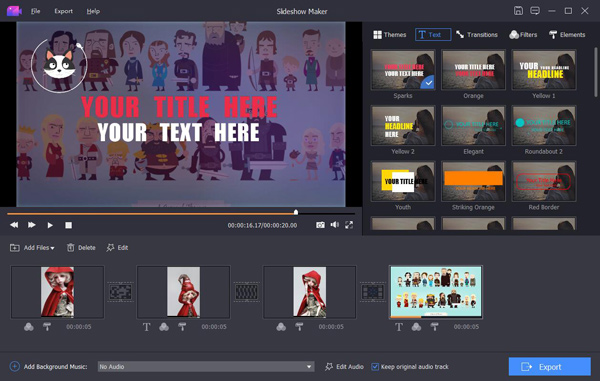Click the text styles panel scrollbar

(595, 72)
